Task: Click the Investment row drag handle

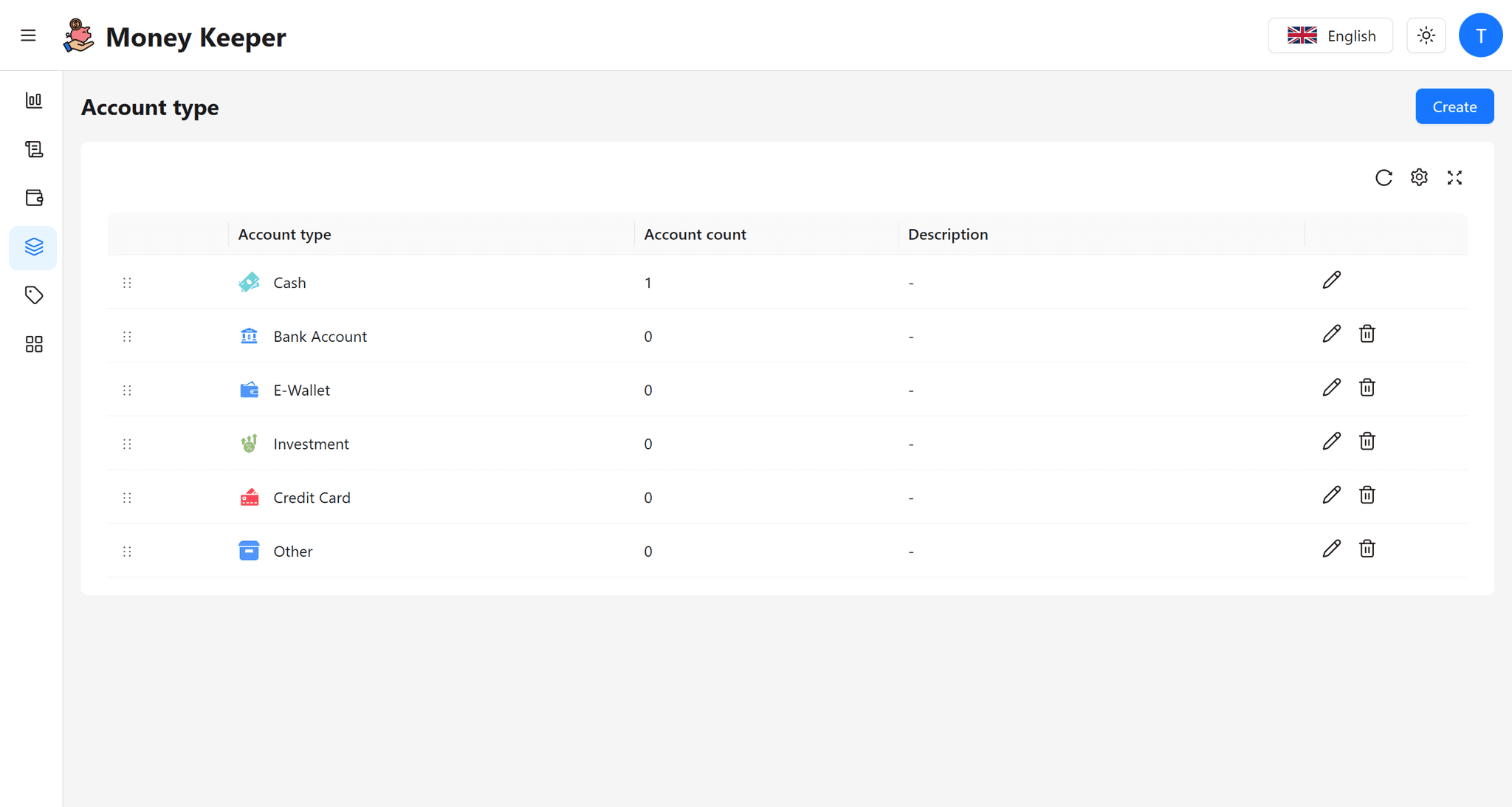Action: point(127,444)
